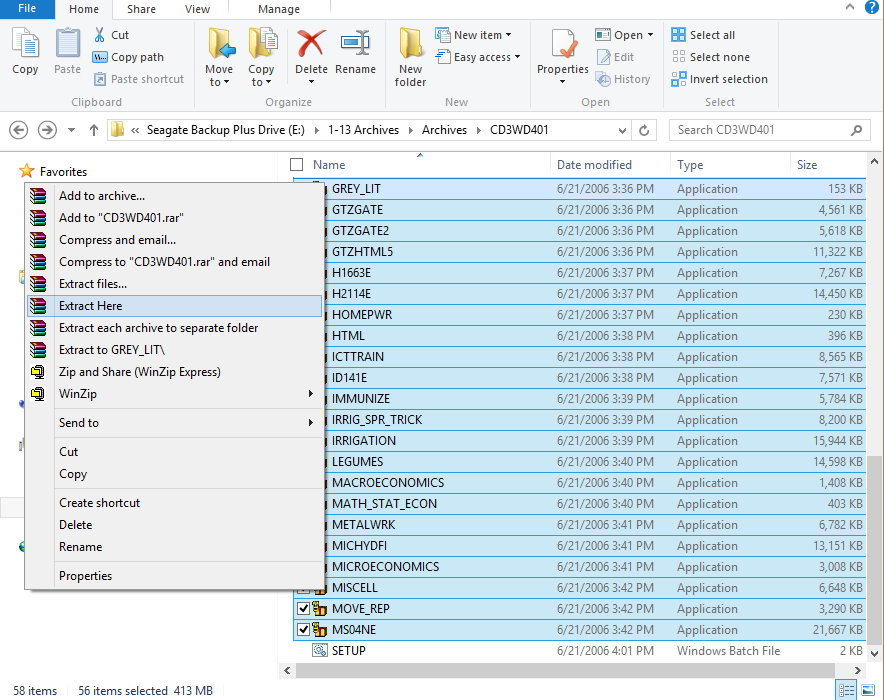This screenshot has width=884, height=700.
Task: Refresh the current folder view
Action: pyautogui.click(x=645, y=130)
